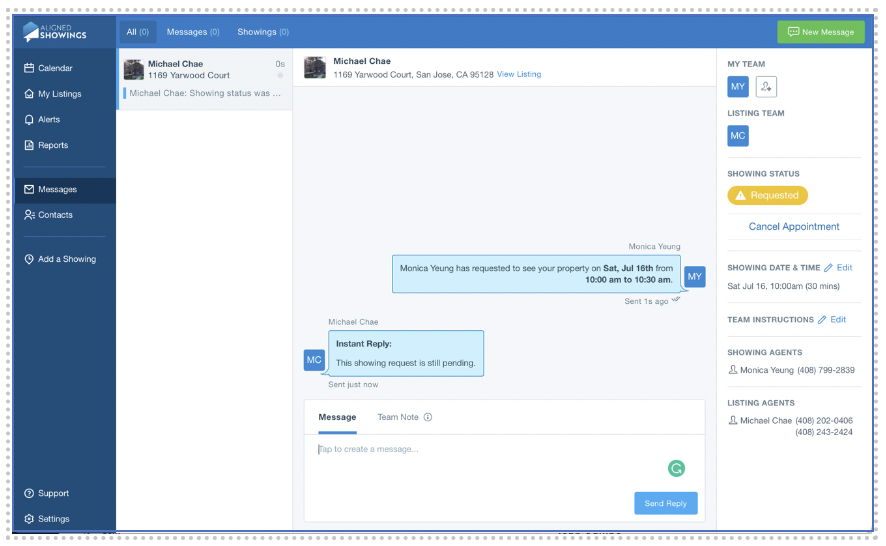The width and height of the screenshot is (886, 546).
Task: Click the Instant Reply message bubble
Action: point(406,353)
